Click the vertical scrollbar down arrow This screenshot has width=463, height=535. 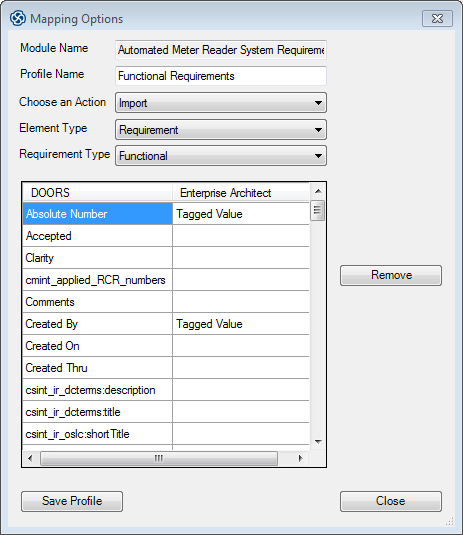pos(318,442)
